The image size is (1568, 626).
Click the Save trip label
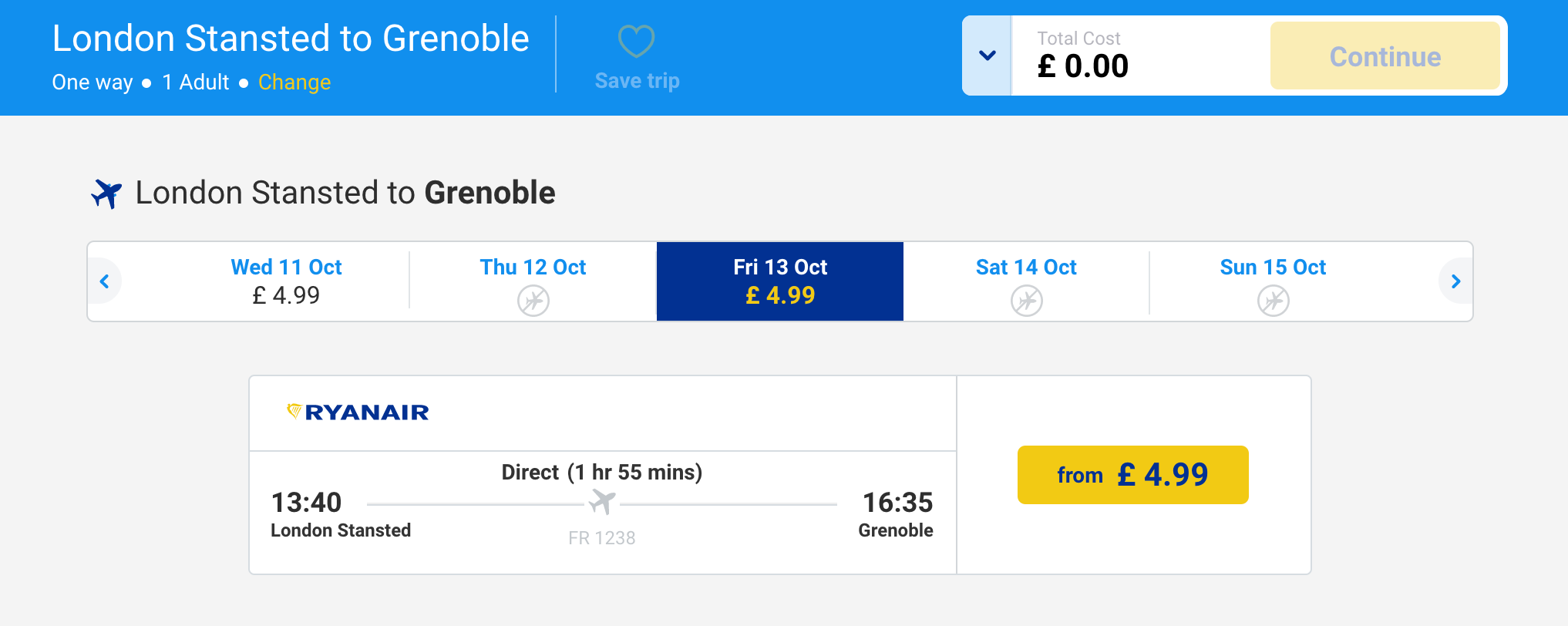637,81
